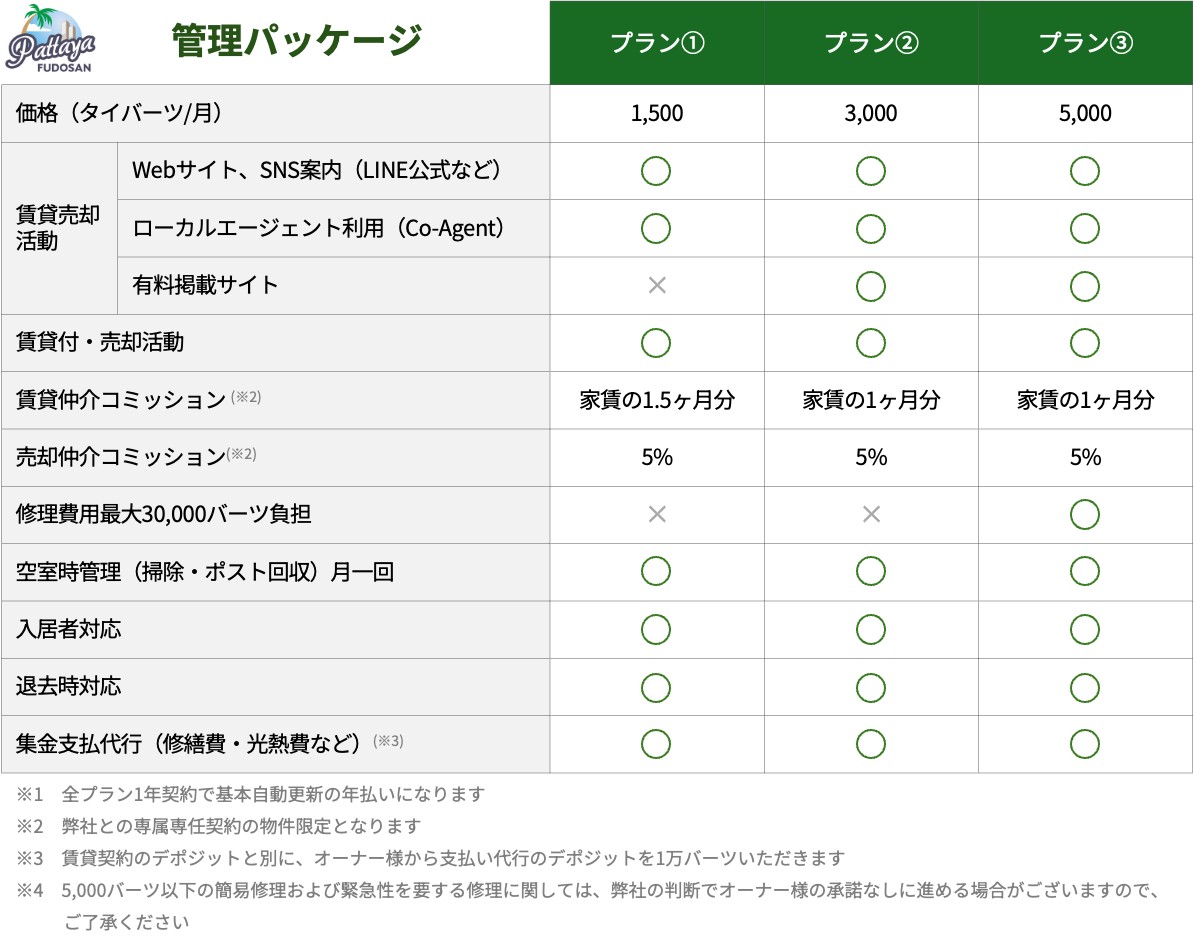Click the ※3 deposit footnote text
The width and height of the screenshot is (1194, 944).
coord(431,858)
